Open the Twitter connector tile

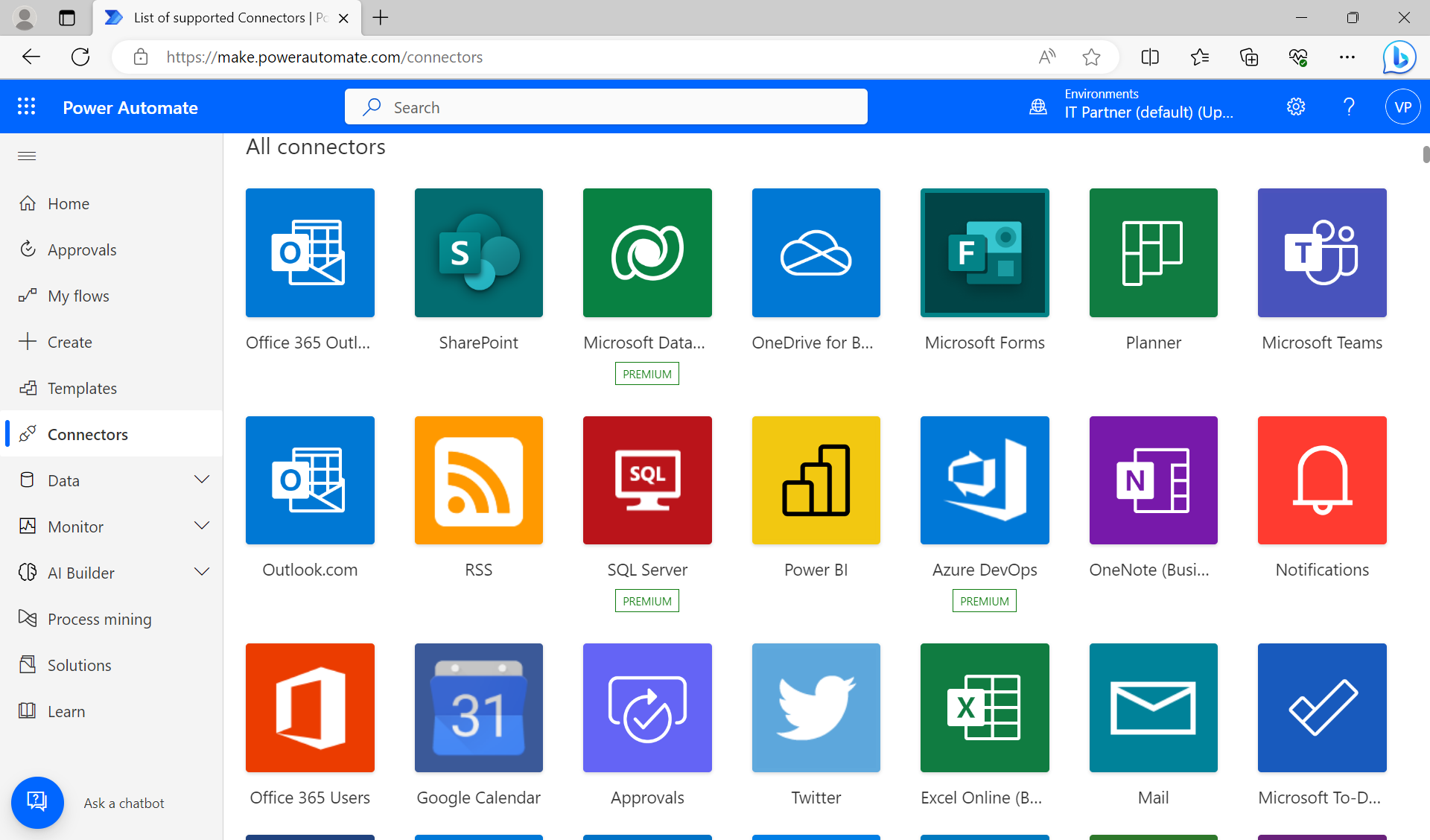tap(816, 707)
